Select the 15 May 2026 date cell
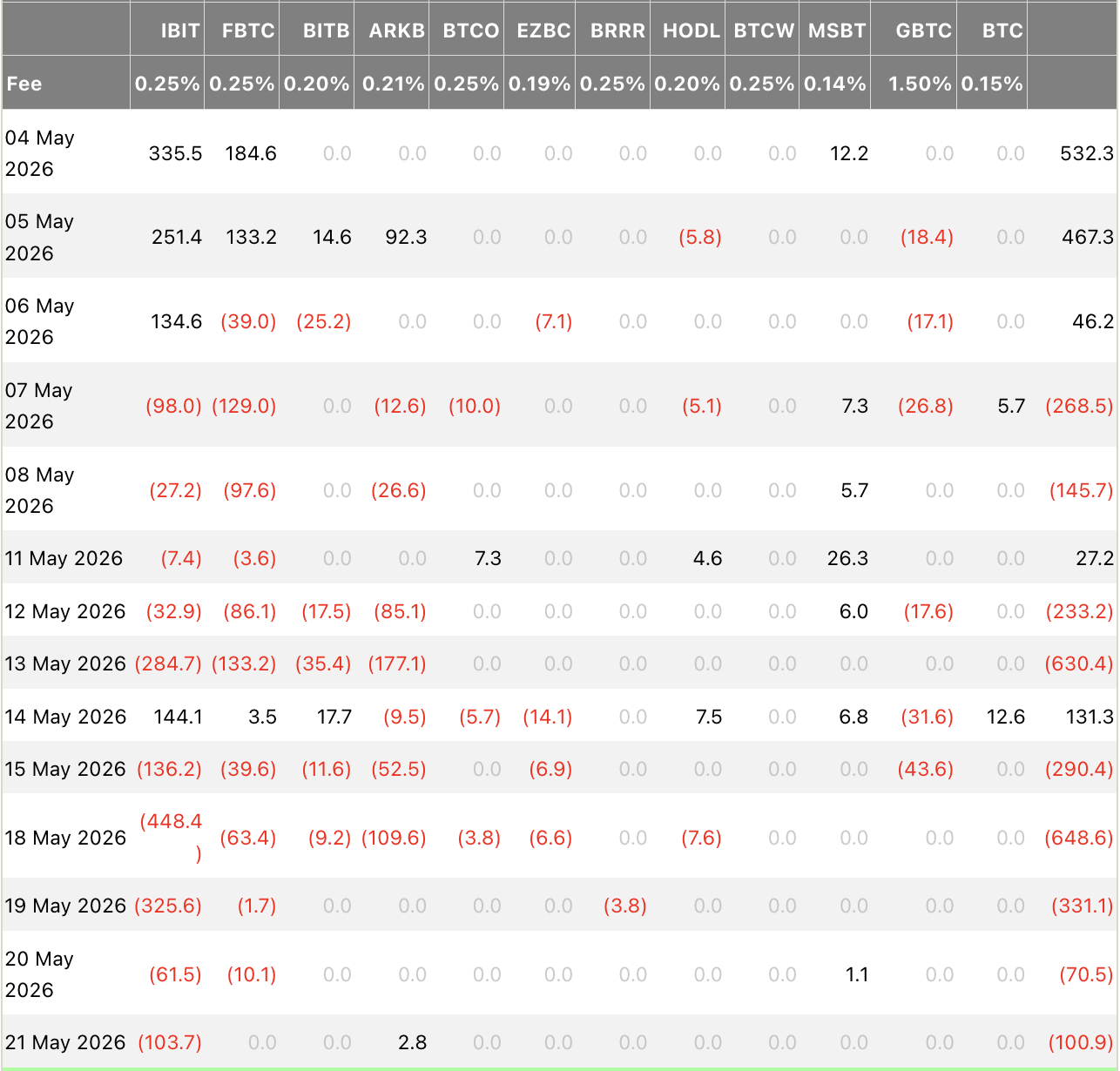The height and width of the screenshot is (1071, 1120). pos(66,769)
